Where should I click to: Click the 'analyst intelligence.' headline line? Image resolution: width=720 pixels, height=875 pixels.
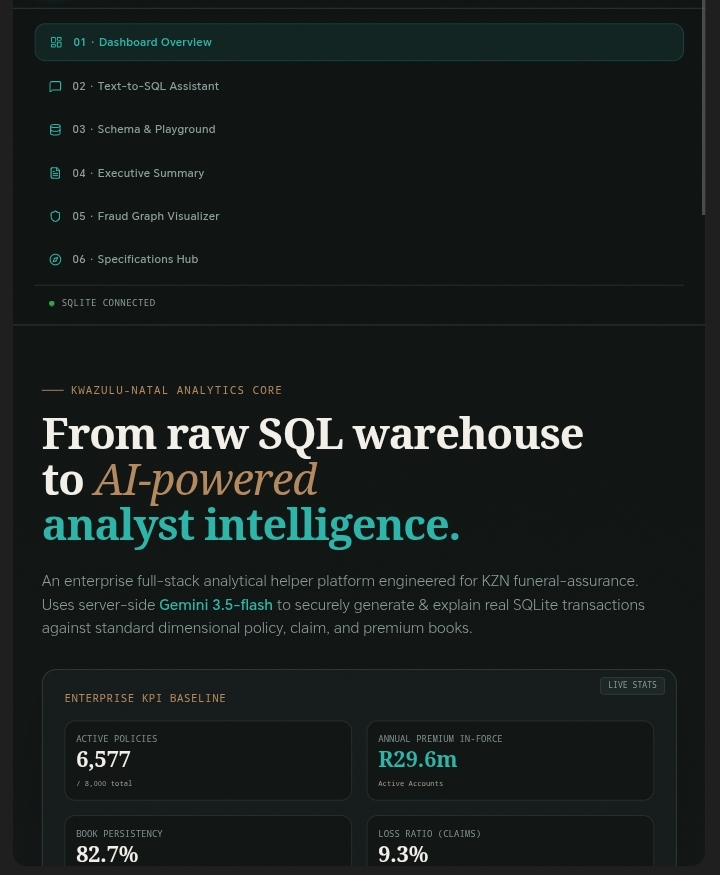[251, 526]
